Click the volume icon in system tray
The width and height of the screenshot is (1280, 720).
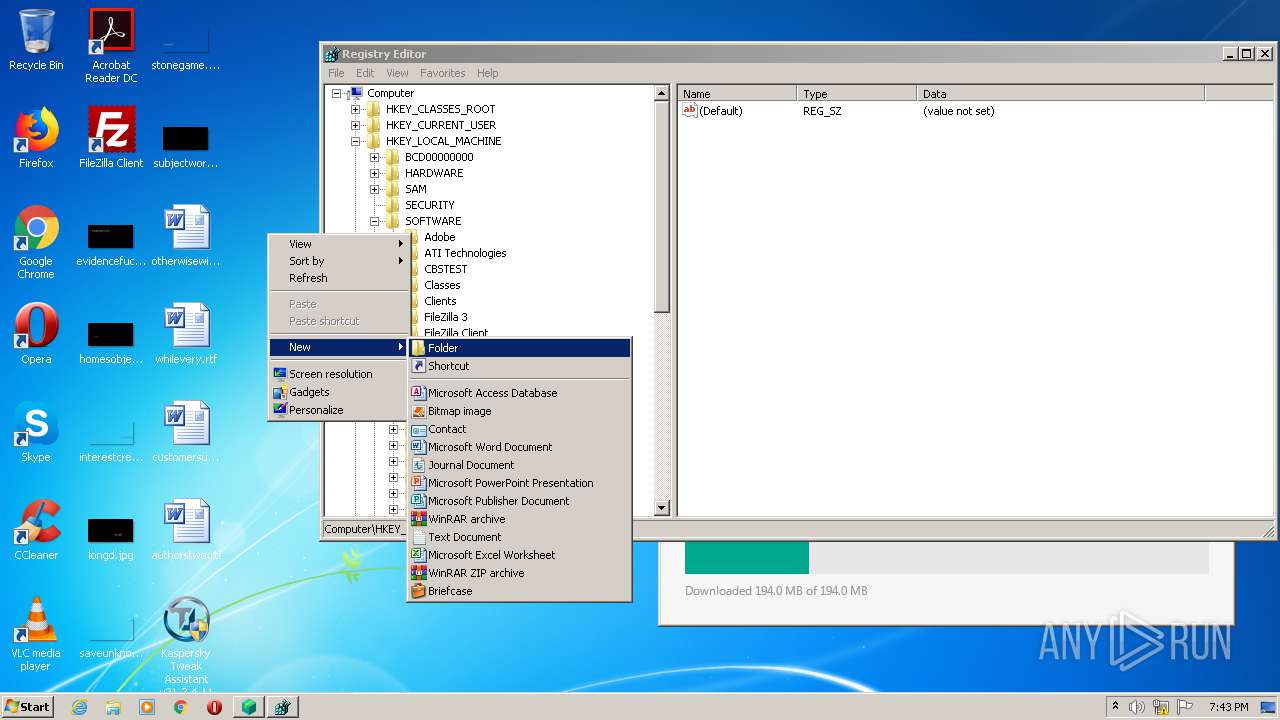pos(1137,707)
